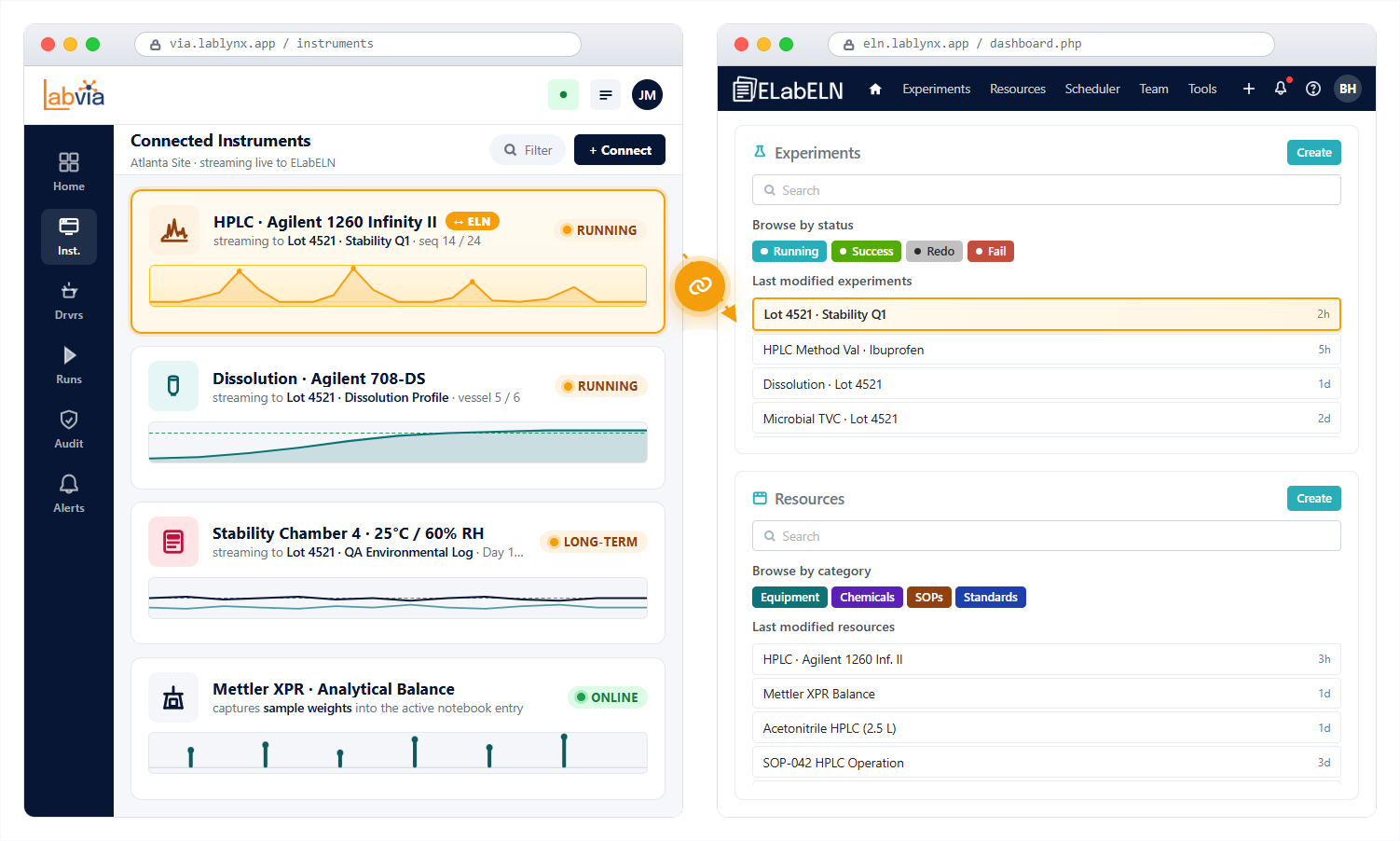
Task: Browse the Standards resource category
Action: (991, 597)
